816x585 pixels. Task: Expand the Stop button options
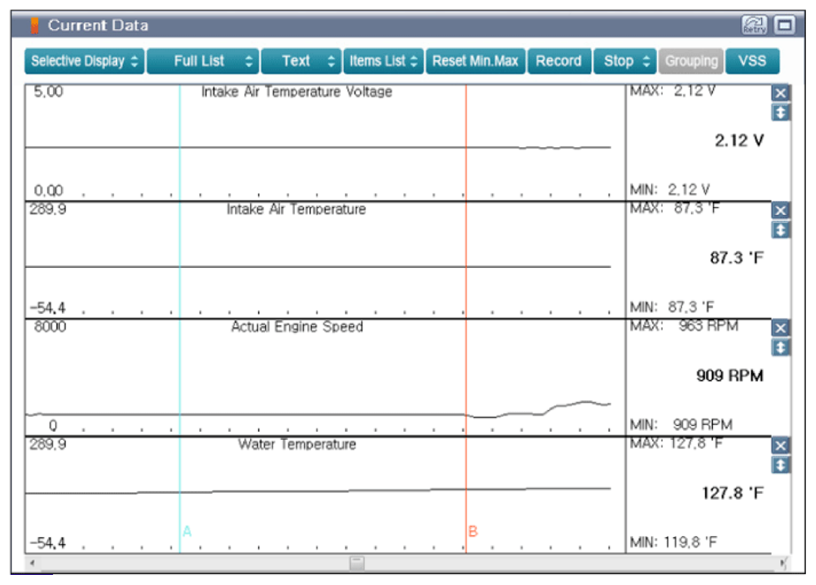[626, 61]
